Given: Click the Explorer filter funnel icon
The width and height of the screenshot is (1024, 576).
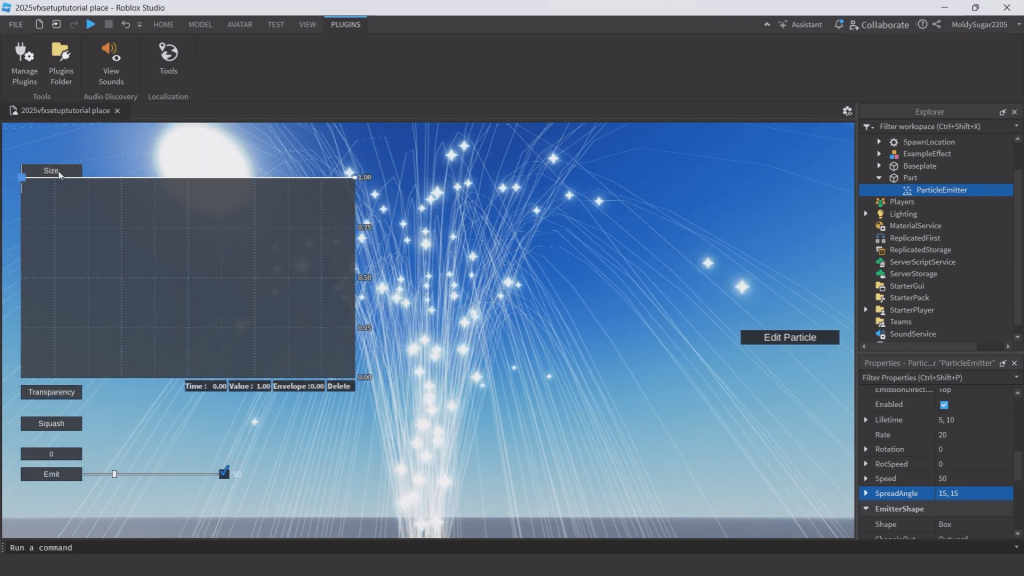Looking at the screenshot, I should tap(867, 127).
